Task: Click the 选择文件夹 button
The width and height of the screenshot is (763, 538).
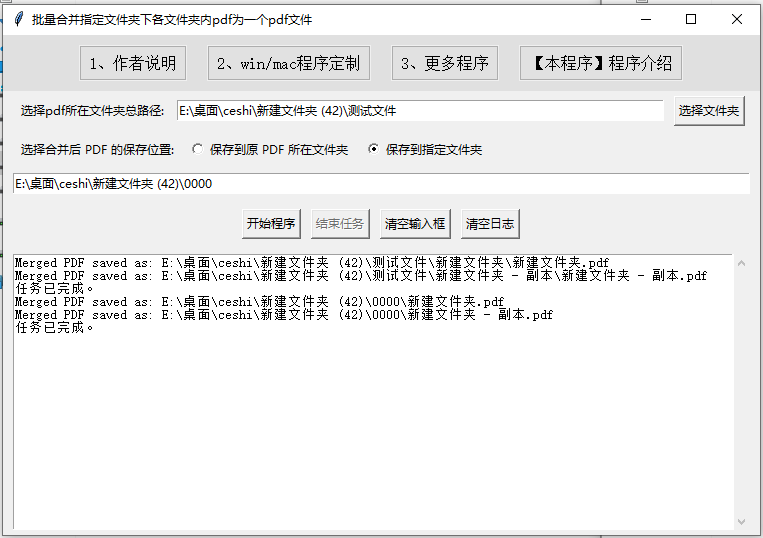Action: click(709, 111)
